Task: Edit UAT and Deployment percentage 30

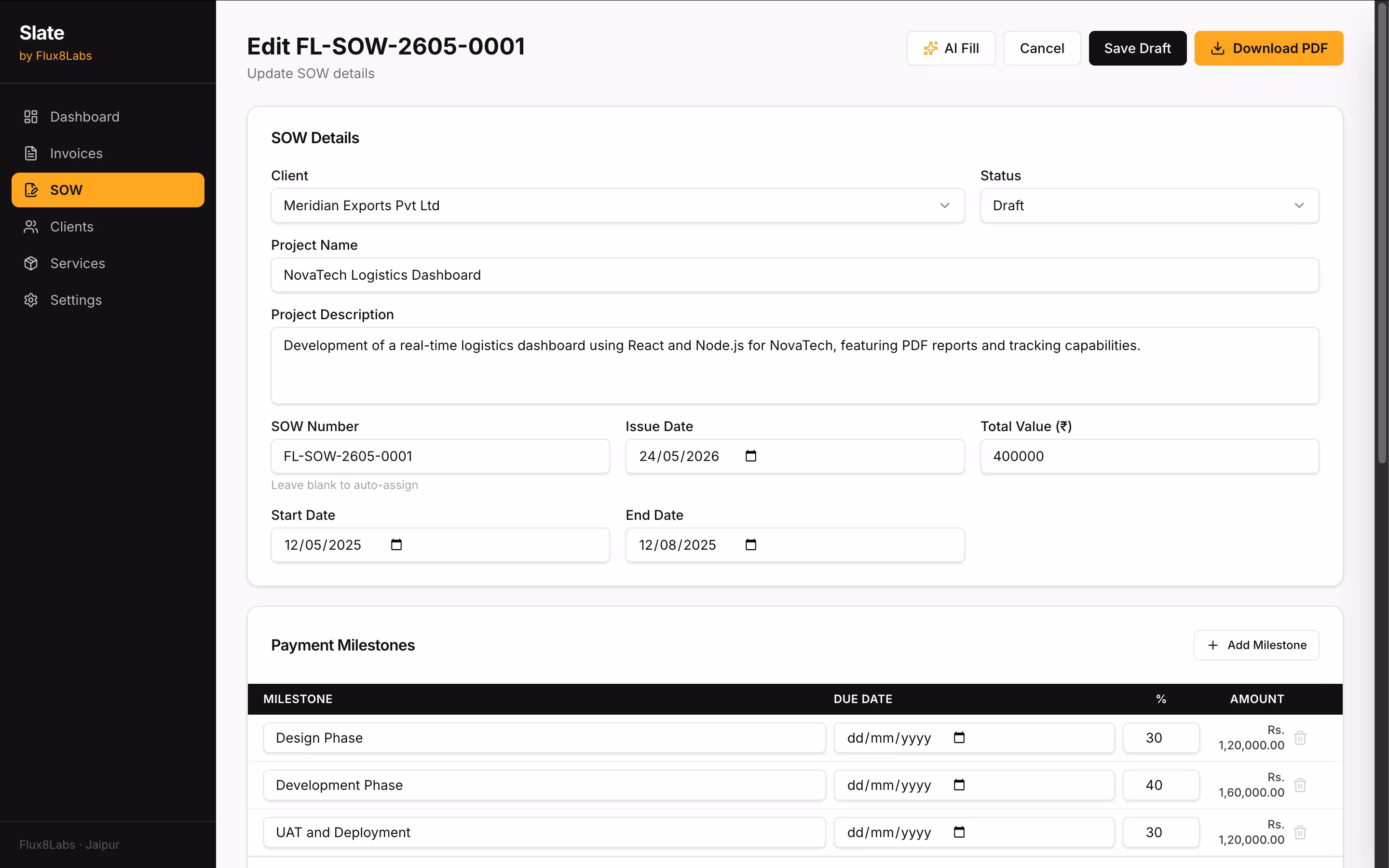Action: coord(1161,832)
